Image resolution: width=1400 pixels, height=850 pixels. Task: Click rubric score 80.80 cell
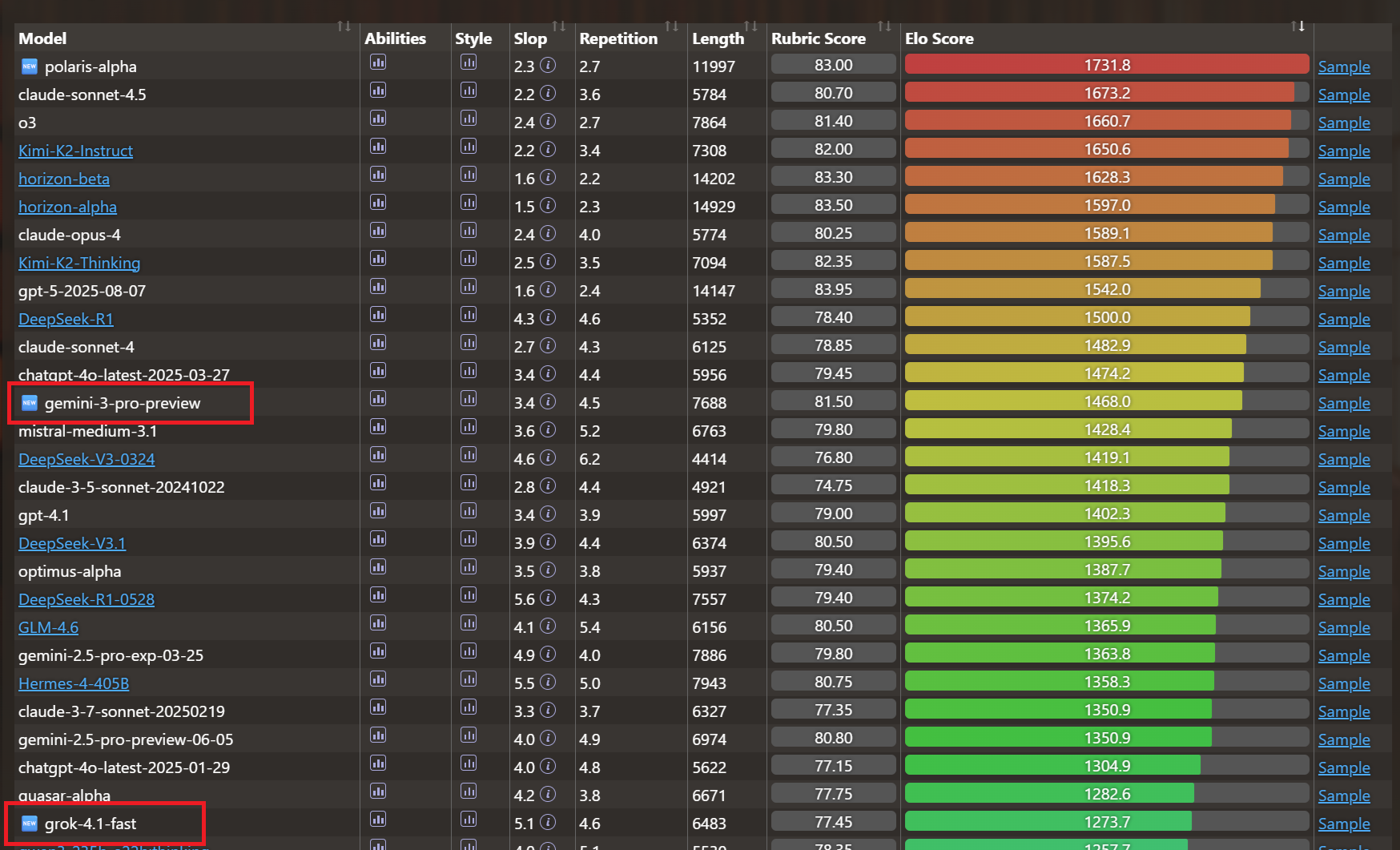click(833, 738)
